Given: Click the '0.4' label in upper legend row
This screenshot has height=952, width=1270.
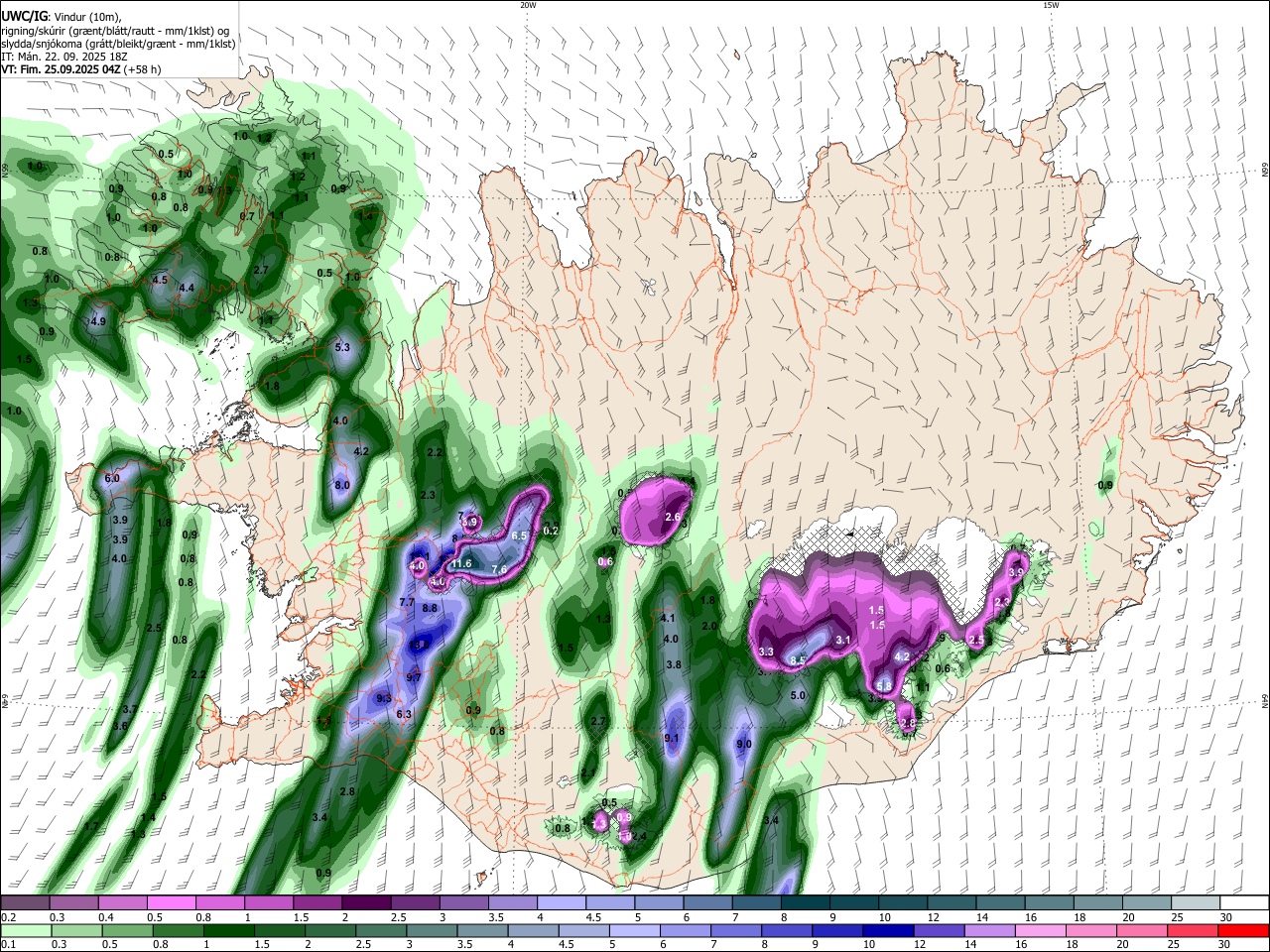Looking at the screenshot, I should point(105,917).
